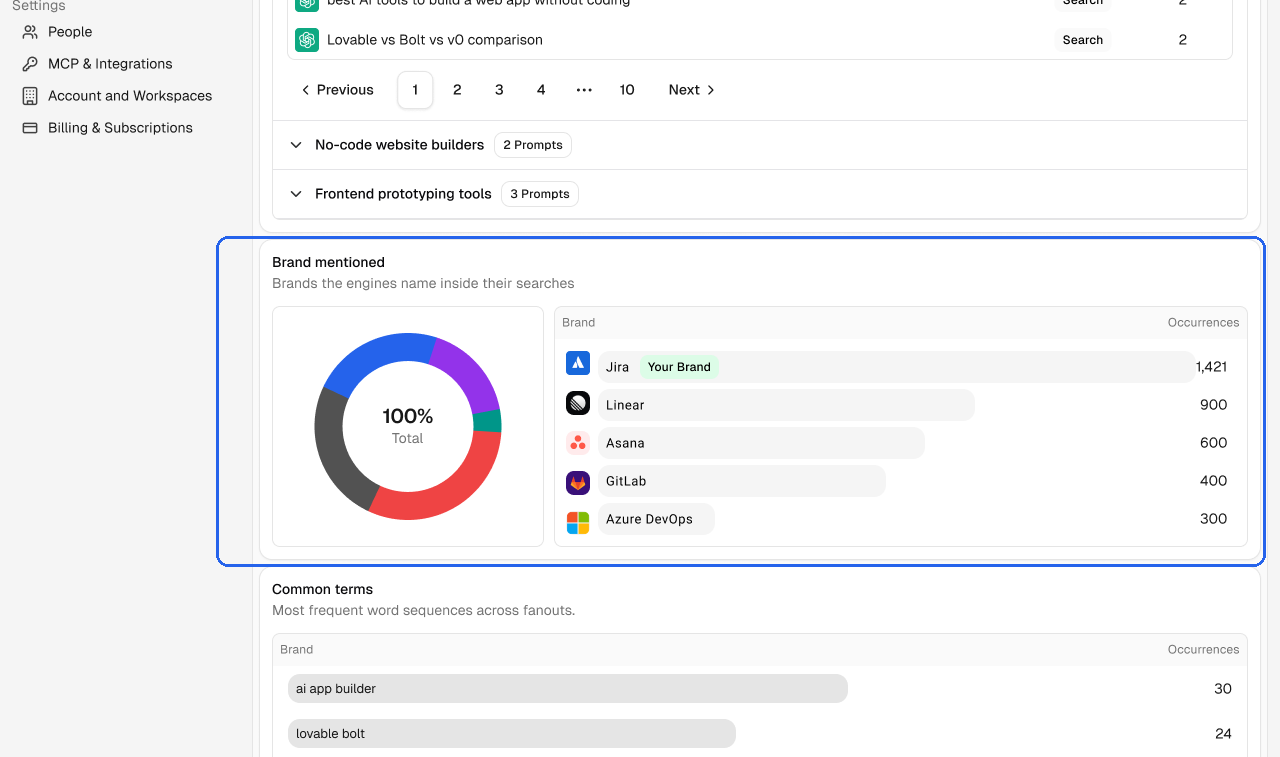
Task: Click the GitLab brand row bar
Action: point(742,481)
